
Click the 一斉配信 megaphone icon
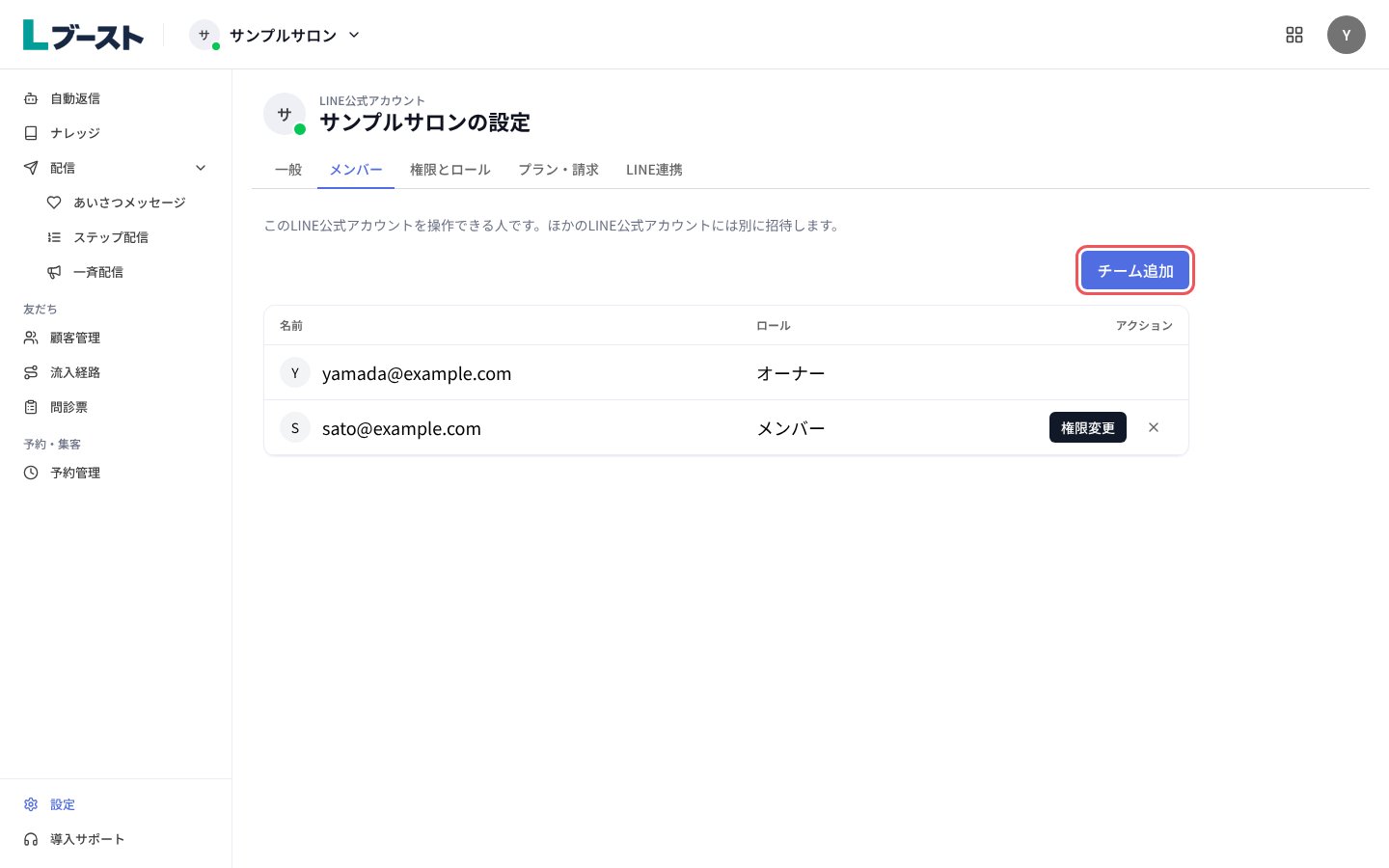coord(54,272)
